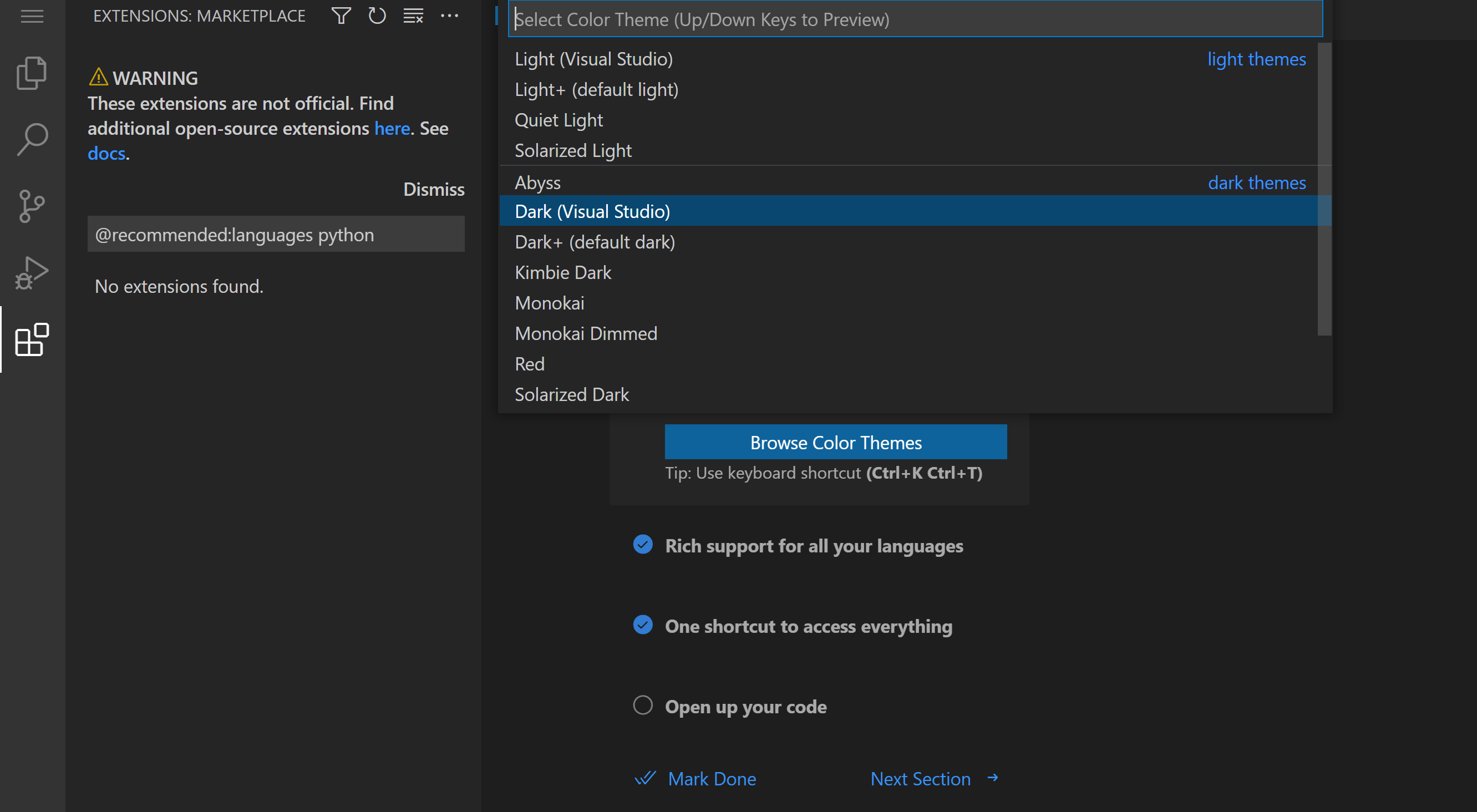Open the Search view icon

pyautogui.click(x=32, y=139)
